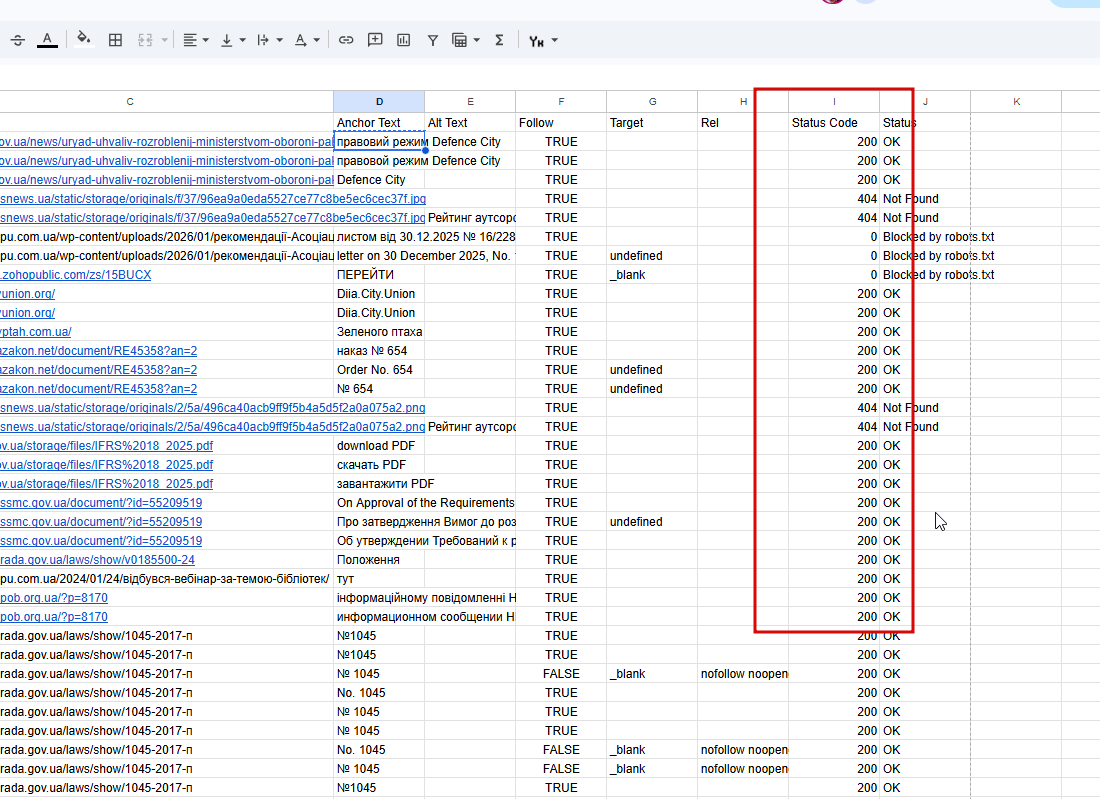Insert a comment using the toolbar
Image resolution: width=1100 pixels, height=799 pixels.
(x=375, y=40)
